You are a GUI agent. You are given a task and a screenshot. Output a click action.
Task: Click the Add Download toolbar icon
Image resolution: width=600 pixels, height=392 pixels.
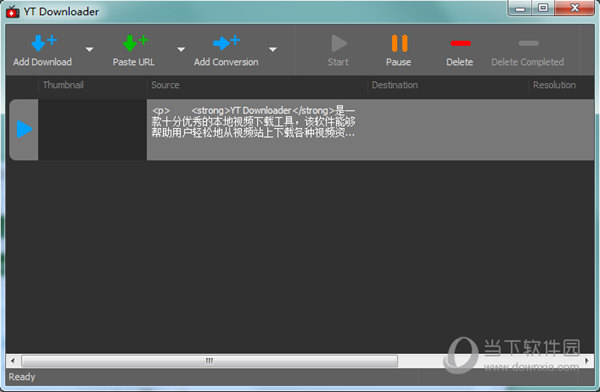43,43
